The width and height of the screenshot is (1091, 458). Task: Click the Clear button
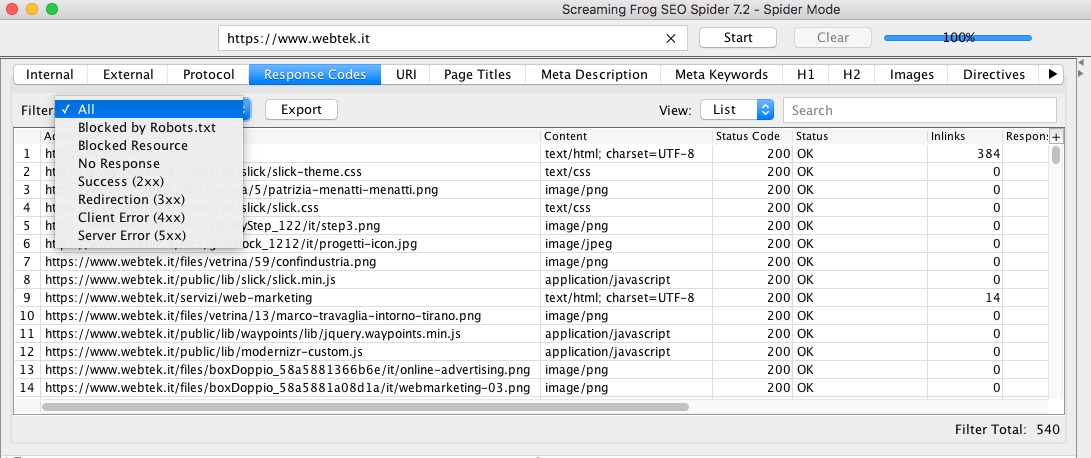[x=833, y=38]
